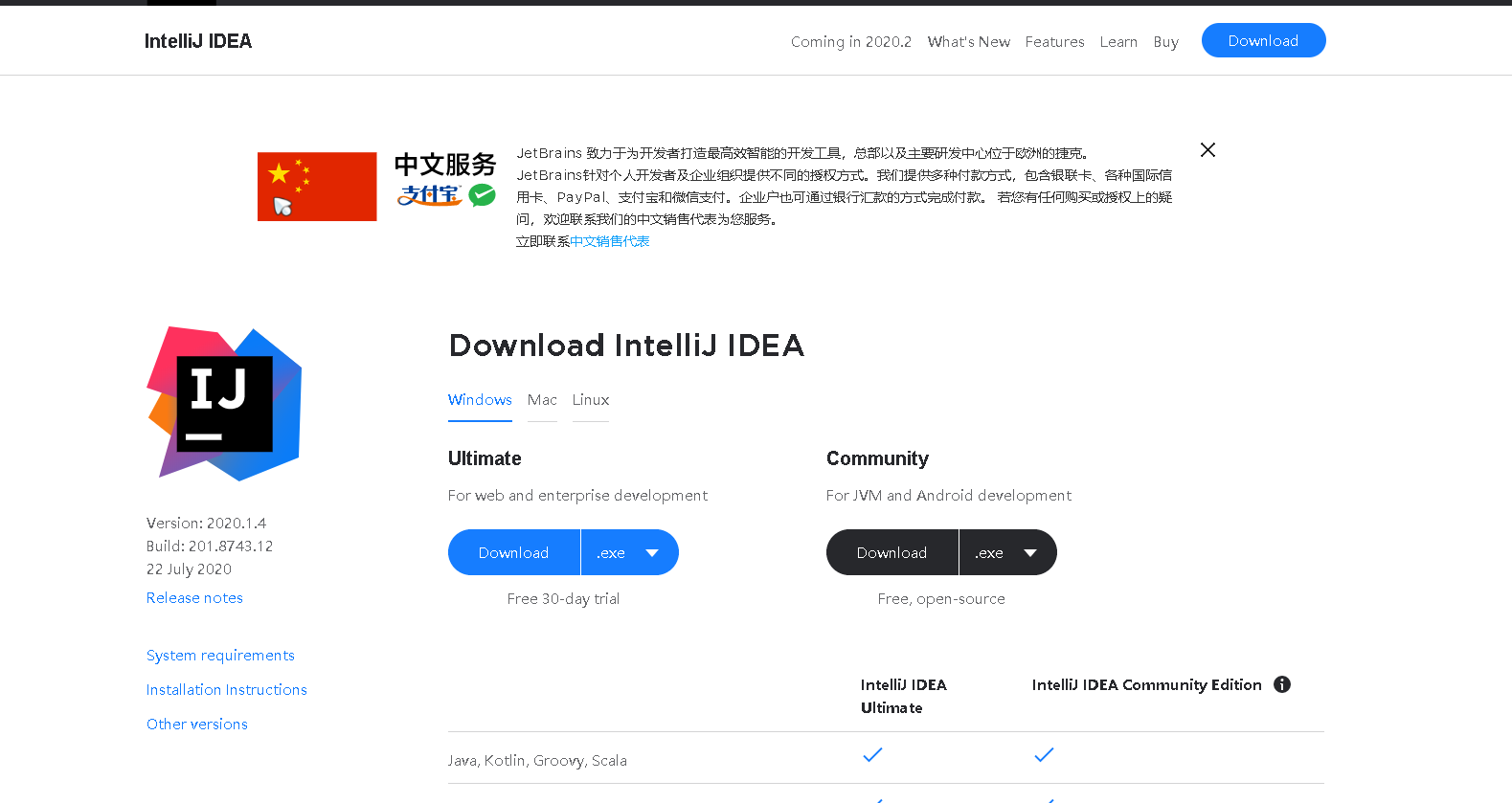This screenshot has height=803, width=1512.
Task: Click the IntelliJ IDEA IJ product logo
Action: [x=224, y=404]
